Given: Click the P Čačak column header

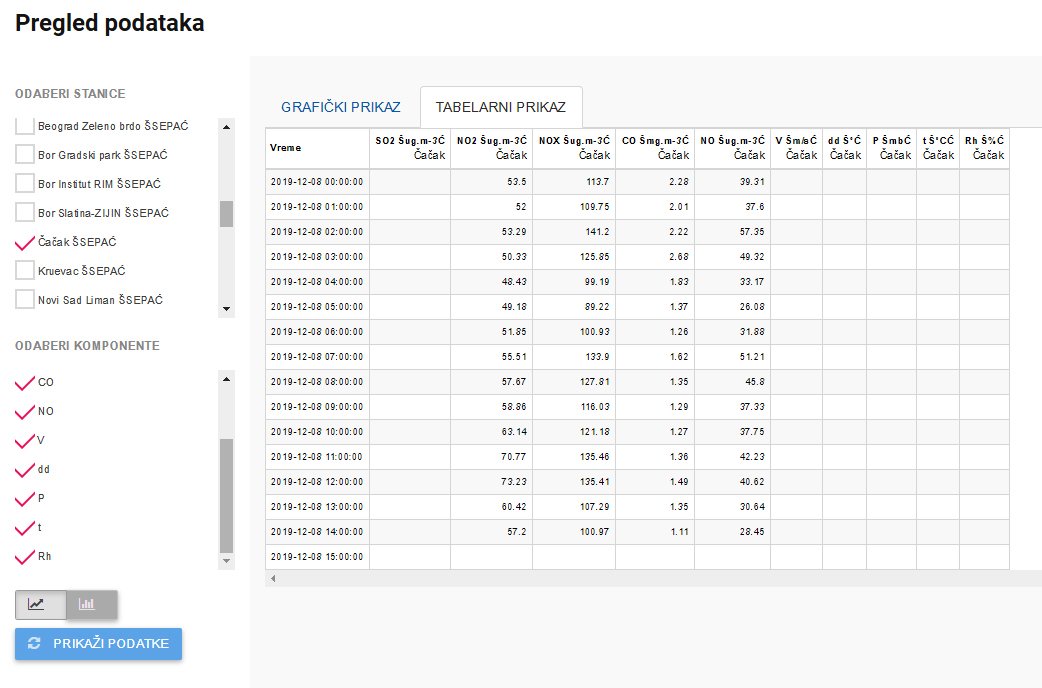Looking at the screenshot, I should [891, 148].
